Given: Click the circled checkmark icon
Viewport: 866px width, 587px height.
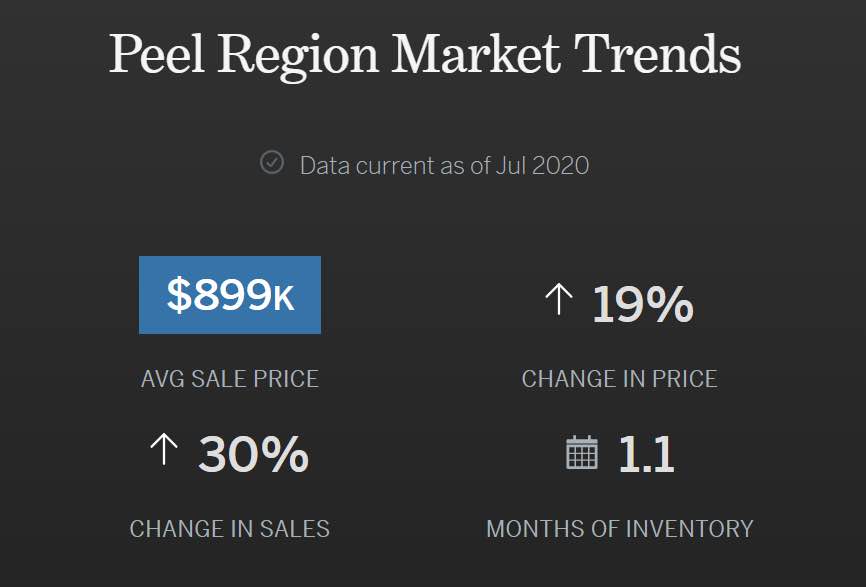Looking at the screenshot, I should point(272,163).
